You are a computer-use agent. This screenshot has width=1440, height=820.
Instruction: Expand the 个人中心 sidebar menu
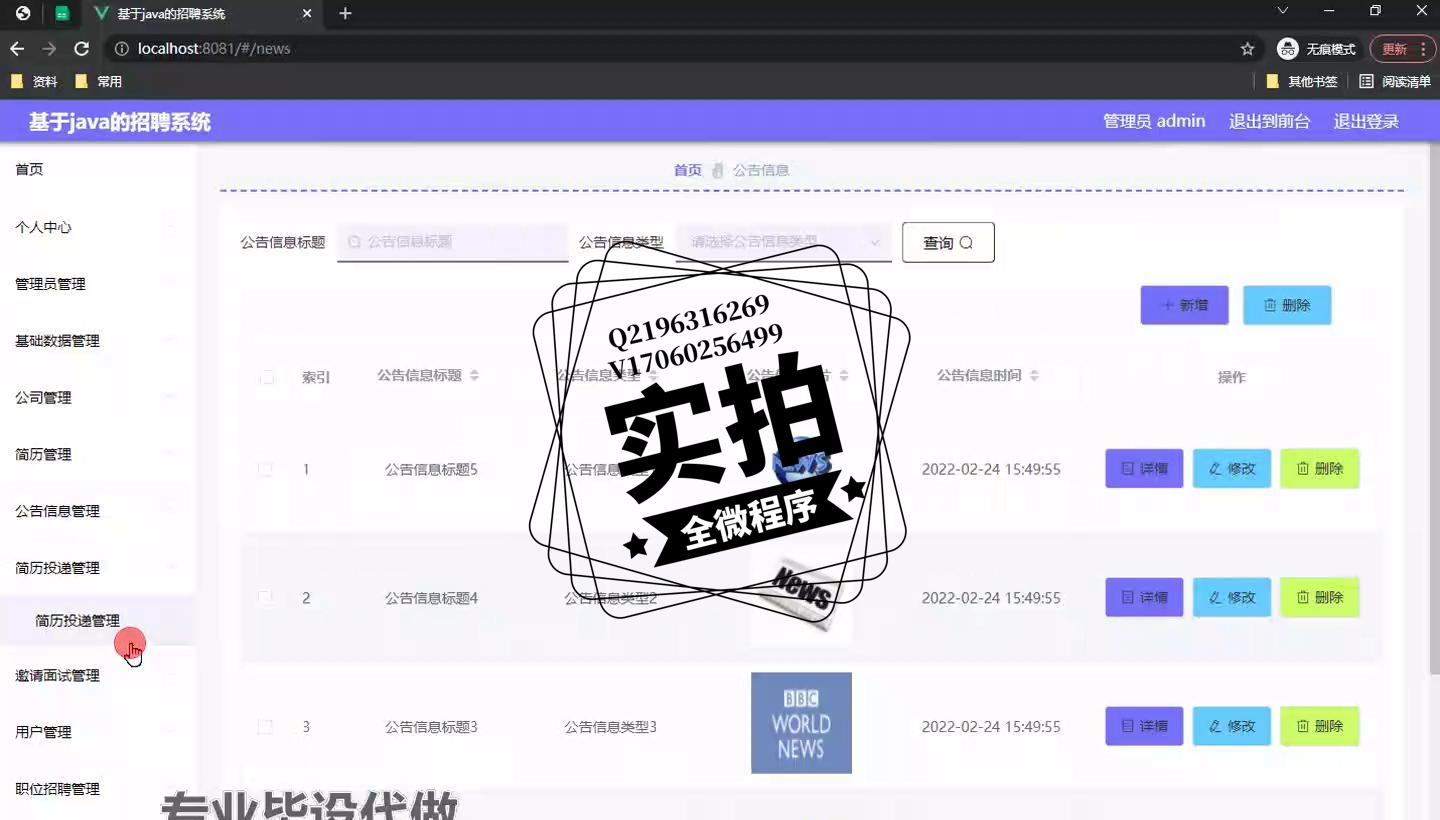pyautogui.click(x=97, y=227)
